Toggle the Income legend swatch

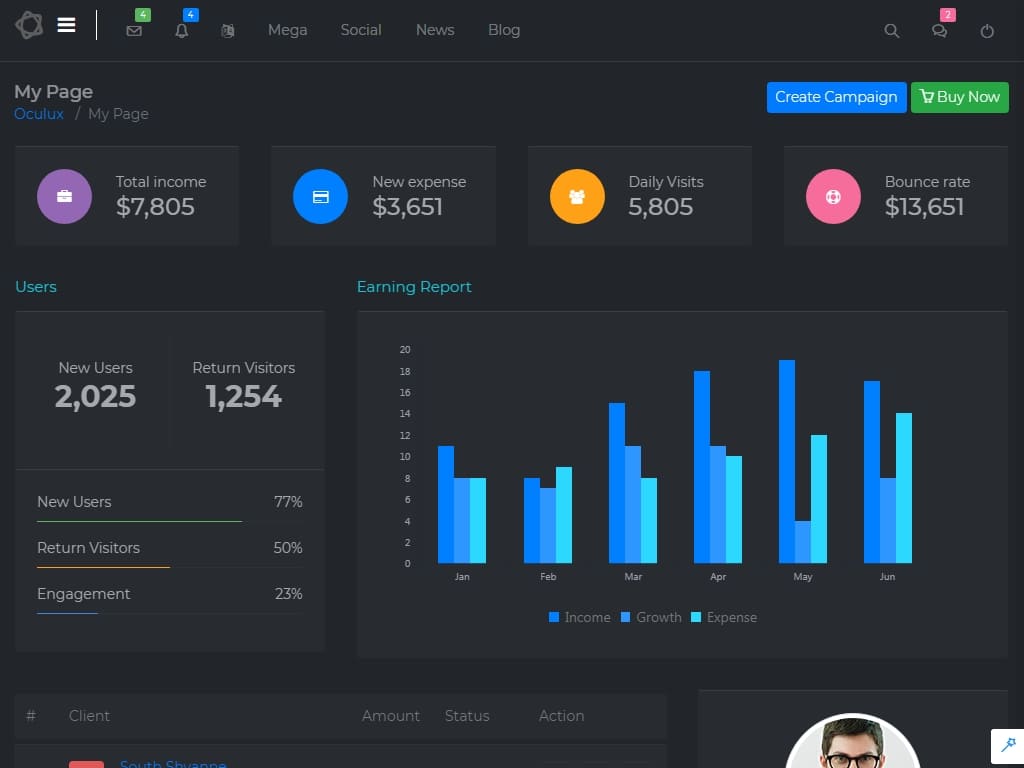tap(554, 617)
